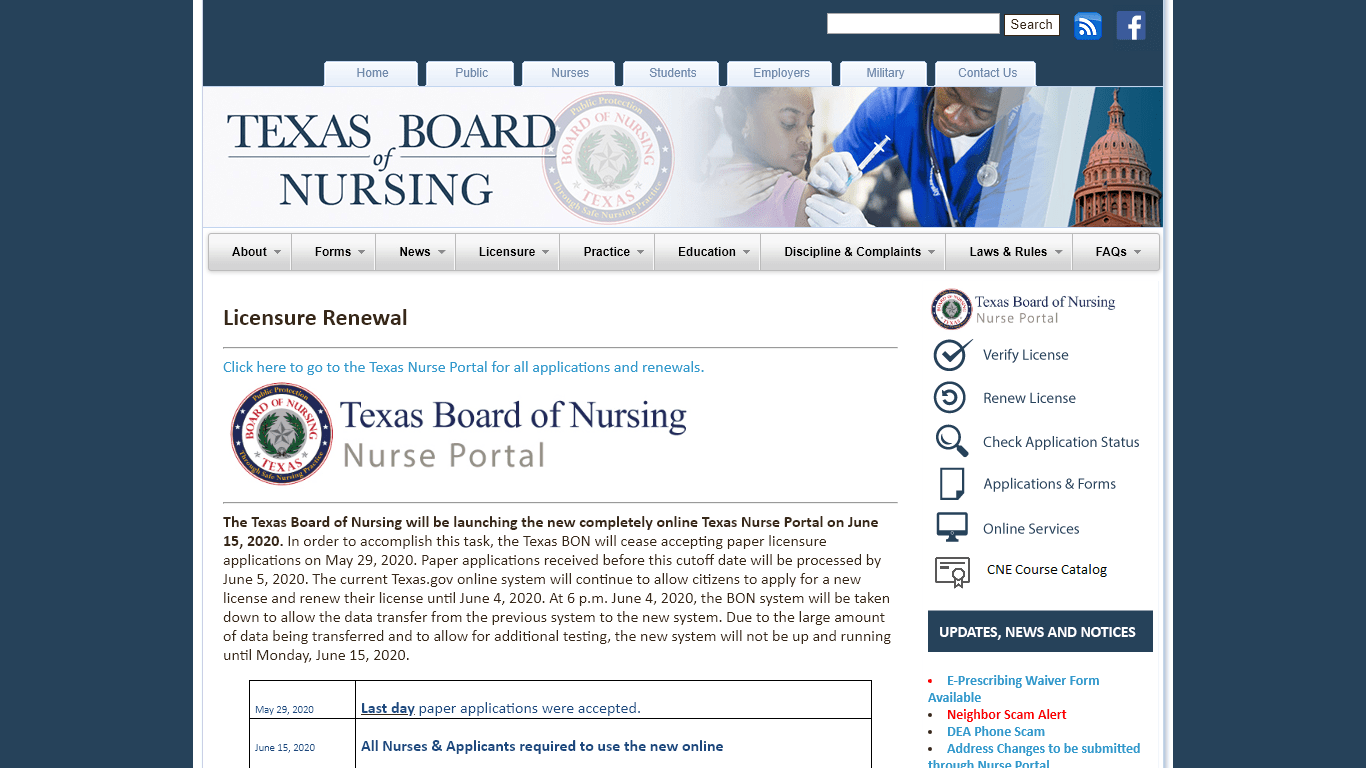
Task: Click the Search button
Action: click(x=1031, y=24)
